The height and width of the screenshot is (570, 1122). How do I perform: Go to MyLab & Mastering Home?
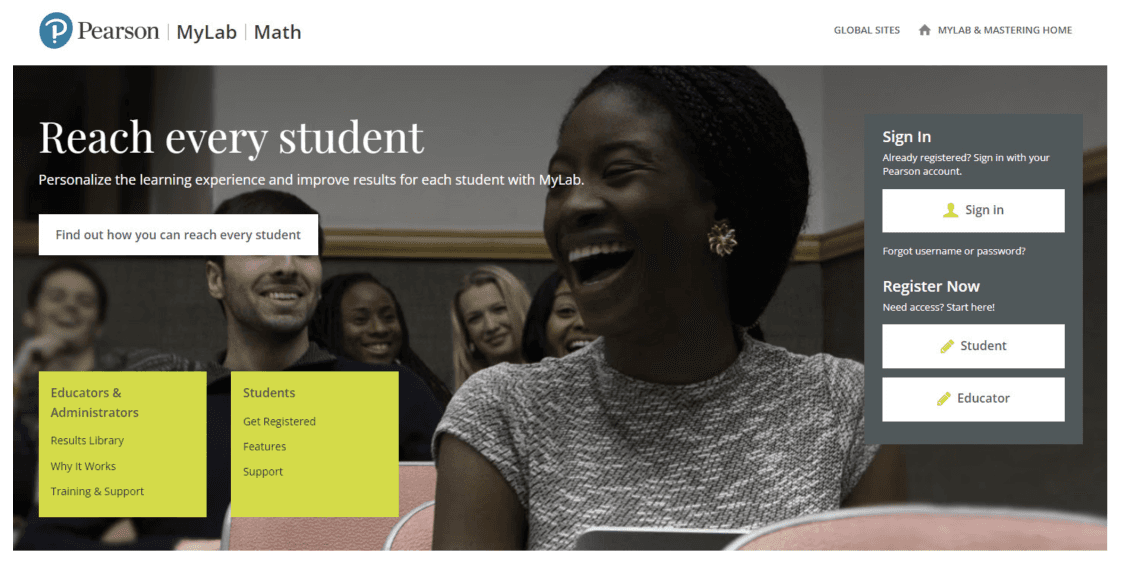[1005, 30]
